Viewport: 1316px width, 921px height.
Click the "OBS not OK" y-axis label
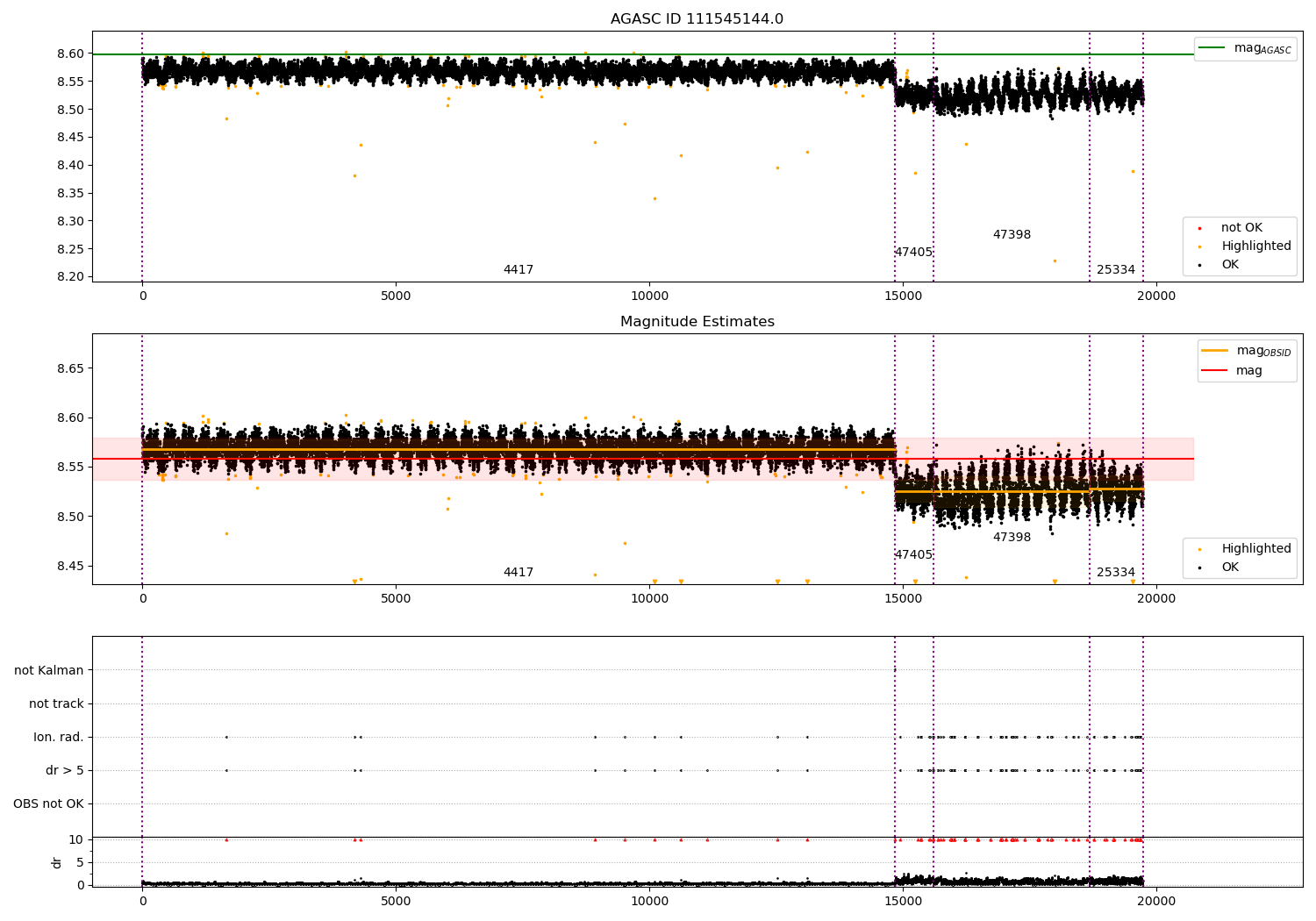[x=48, y=803]
